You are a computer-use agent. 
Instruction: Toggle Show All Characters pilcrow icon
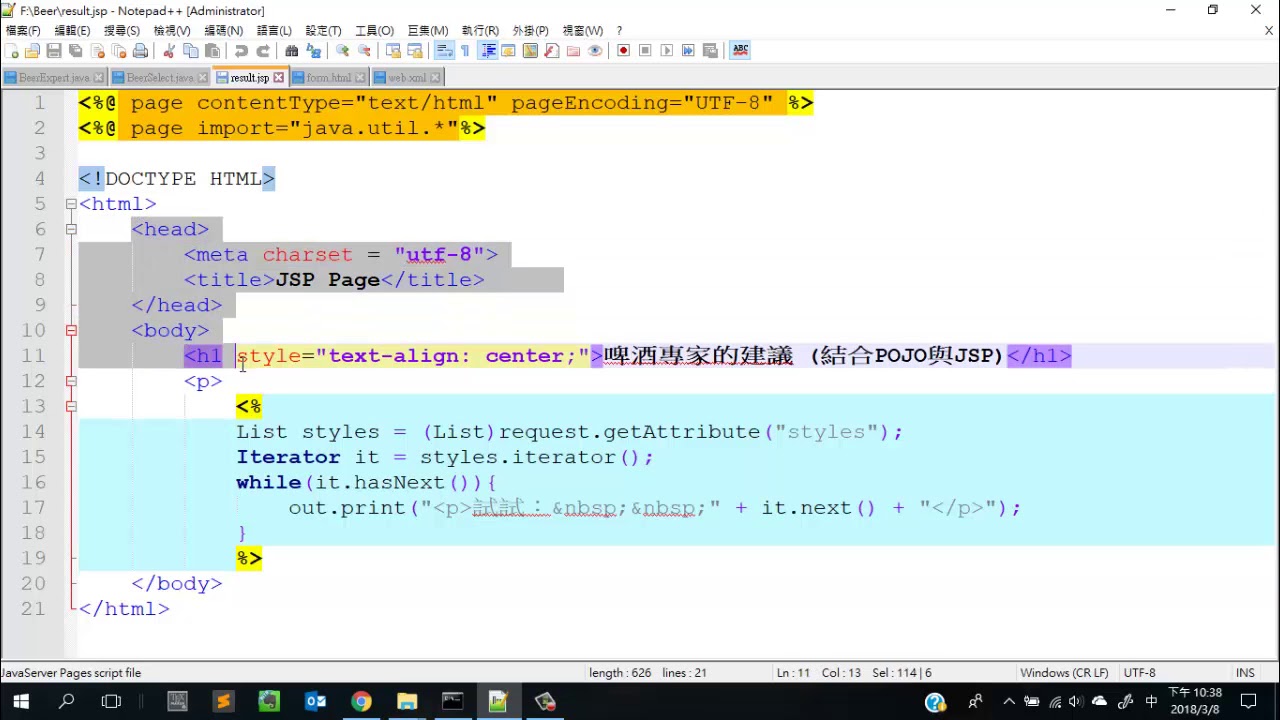tap(465, 50)
